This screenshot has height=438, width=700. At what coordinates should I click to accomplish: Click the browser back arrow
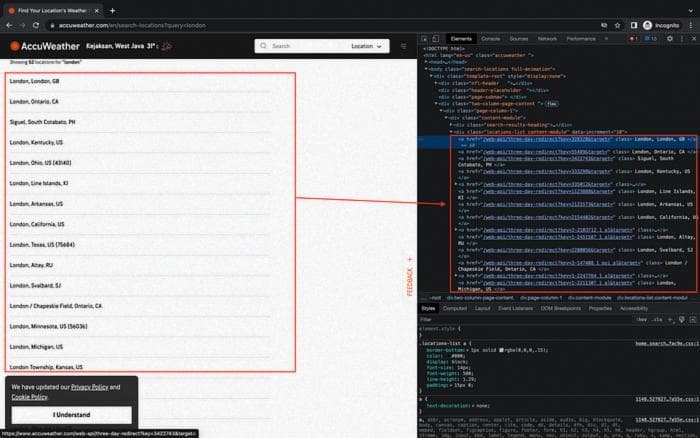click(x=9, y=25)
